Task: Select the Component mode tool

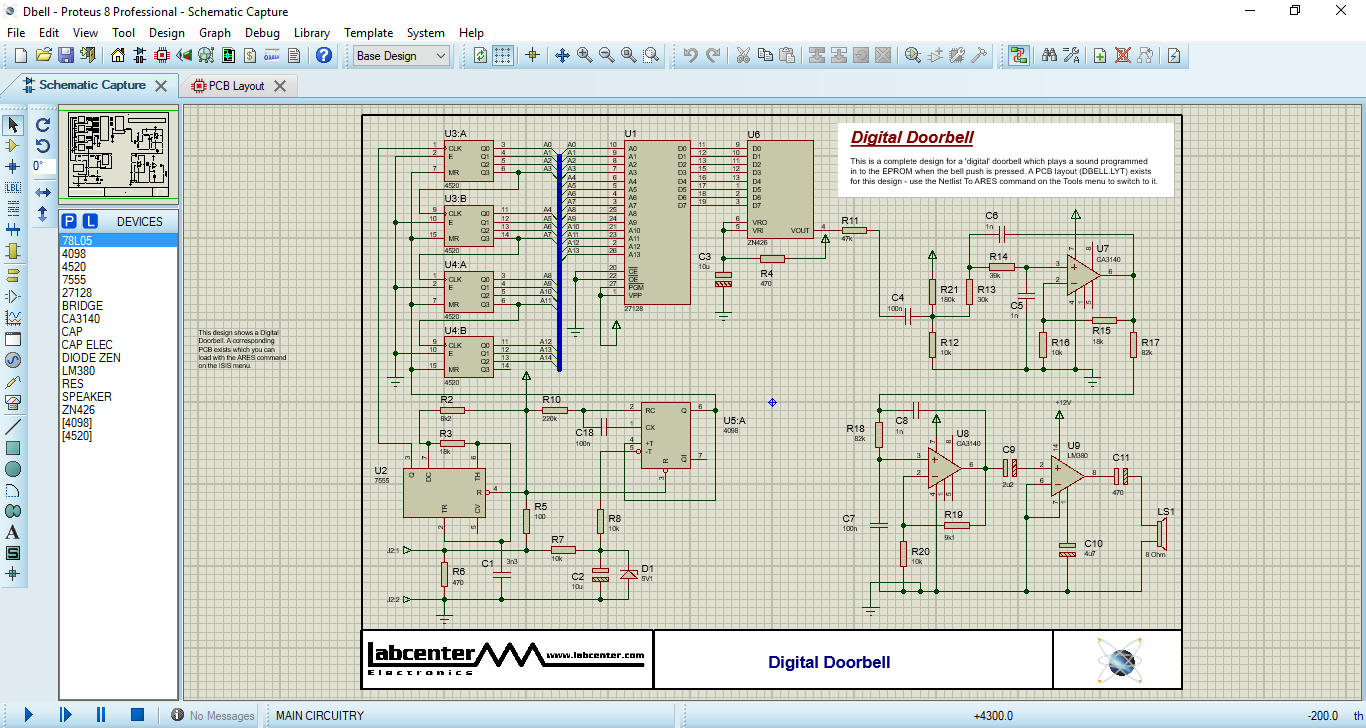Action: pyautogui.click(x=13, y=146)
